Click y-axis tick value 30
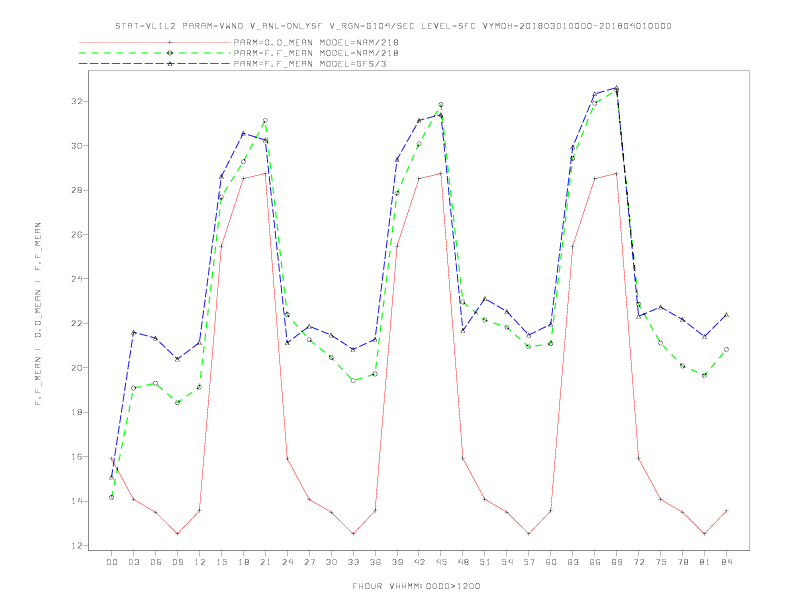 [77, 146]
